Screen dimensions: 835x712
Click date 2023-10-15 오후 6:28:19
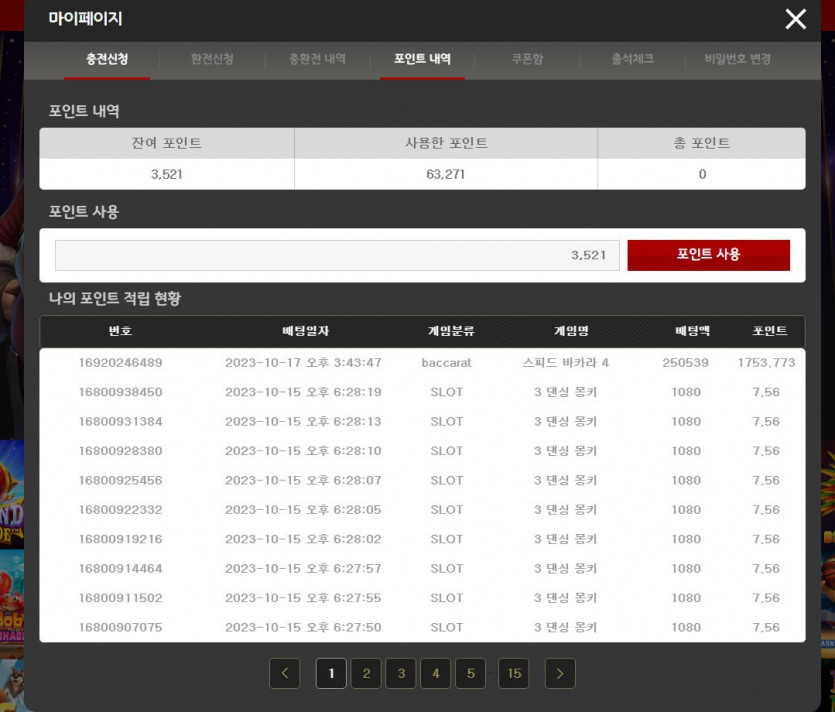tap(303, 392)
